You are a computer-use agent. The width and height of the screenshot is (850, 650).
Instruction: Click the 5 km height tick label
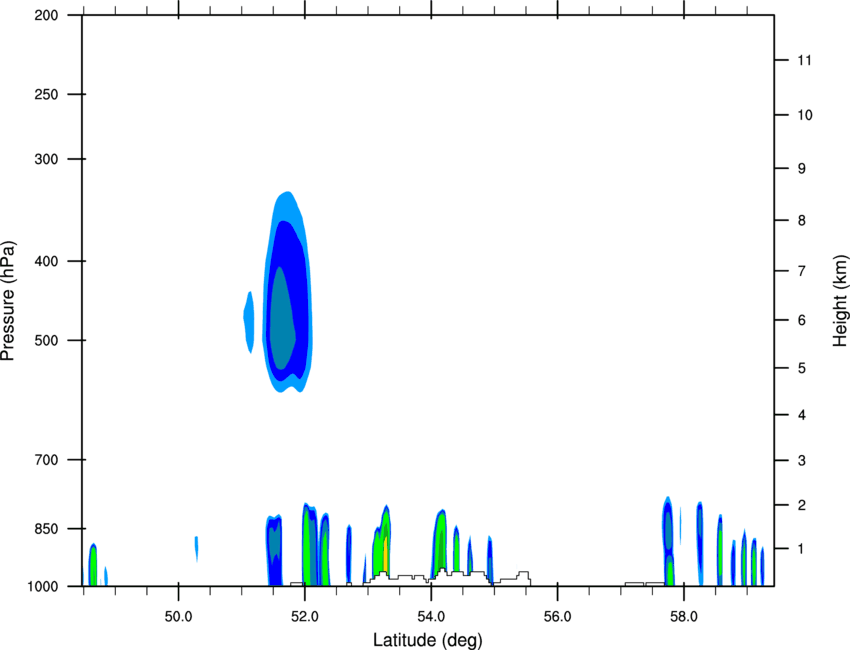tap(801, 369)
